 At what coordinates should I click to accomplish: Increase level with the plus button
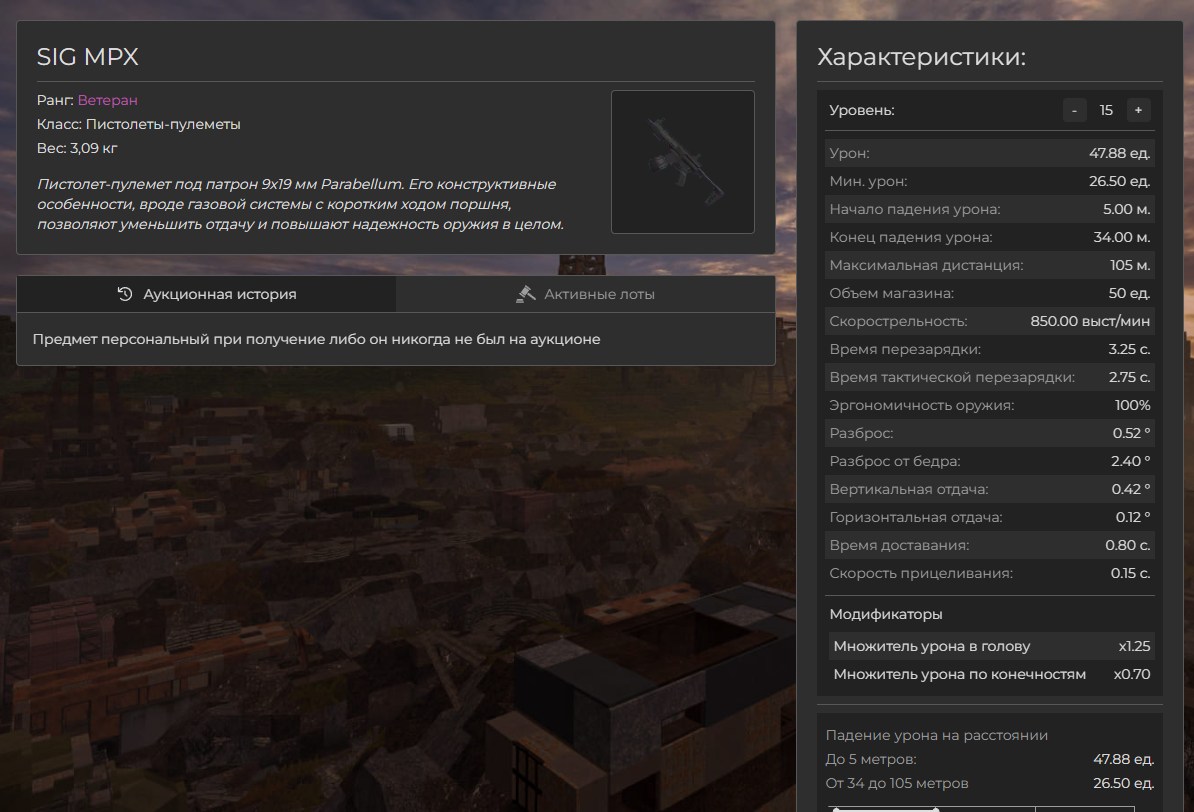1138,110
